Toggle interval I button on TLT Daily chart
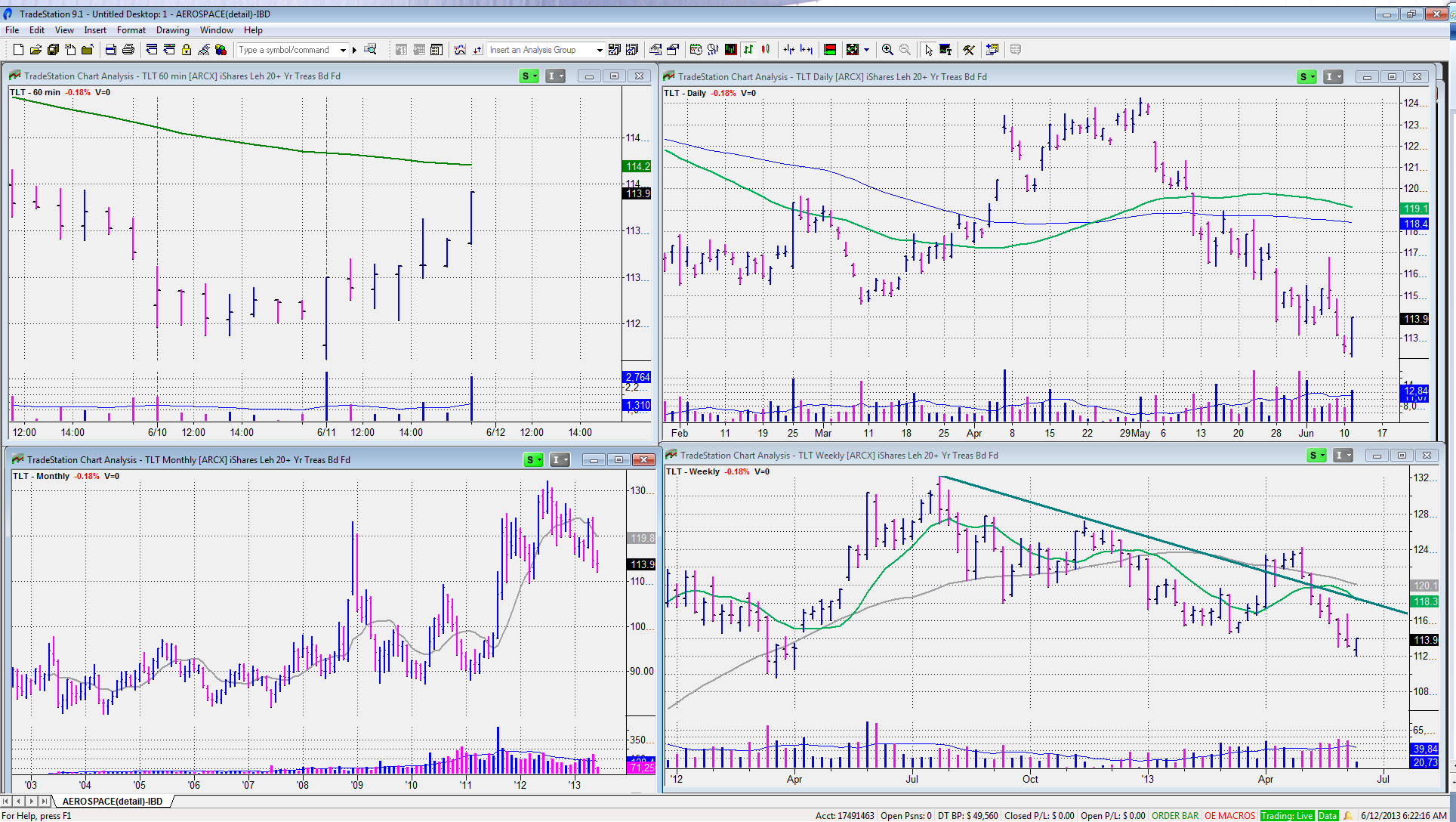 (x=1333, y=76)
